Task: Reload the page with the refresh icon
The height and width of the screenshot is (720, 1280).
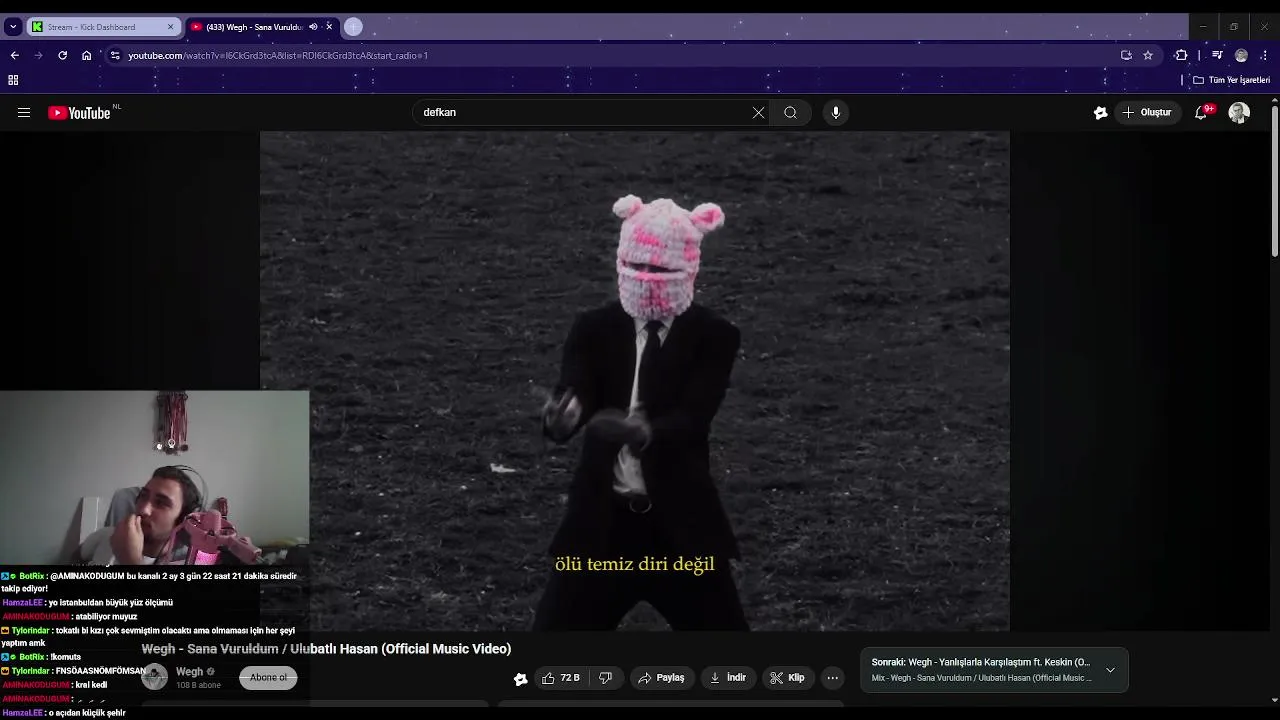Action: point(62,55)
